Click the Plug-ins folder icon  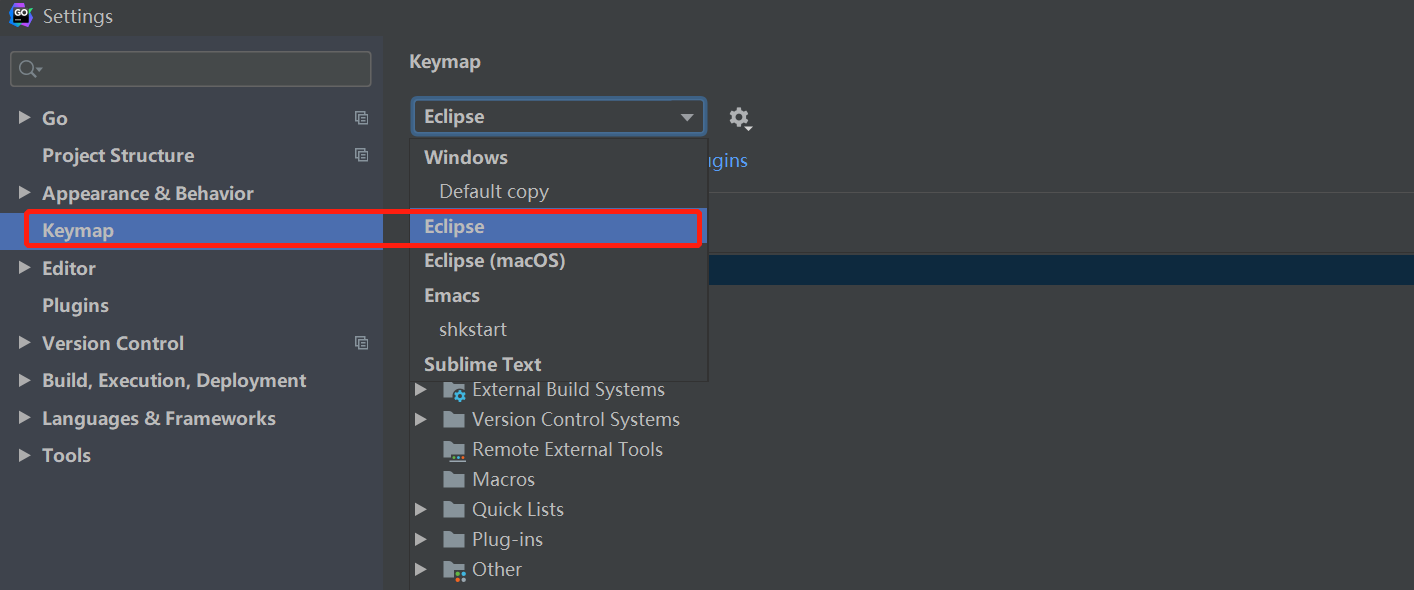click(x=455, y=539)
